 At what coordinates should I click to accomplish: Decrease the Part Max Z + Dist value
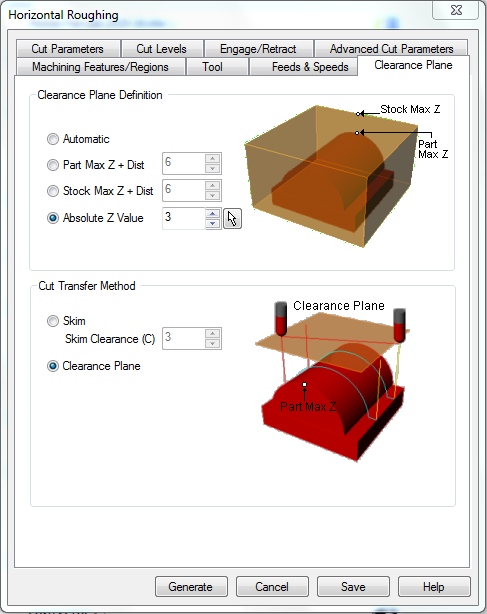point(213,168)
